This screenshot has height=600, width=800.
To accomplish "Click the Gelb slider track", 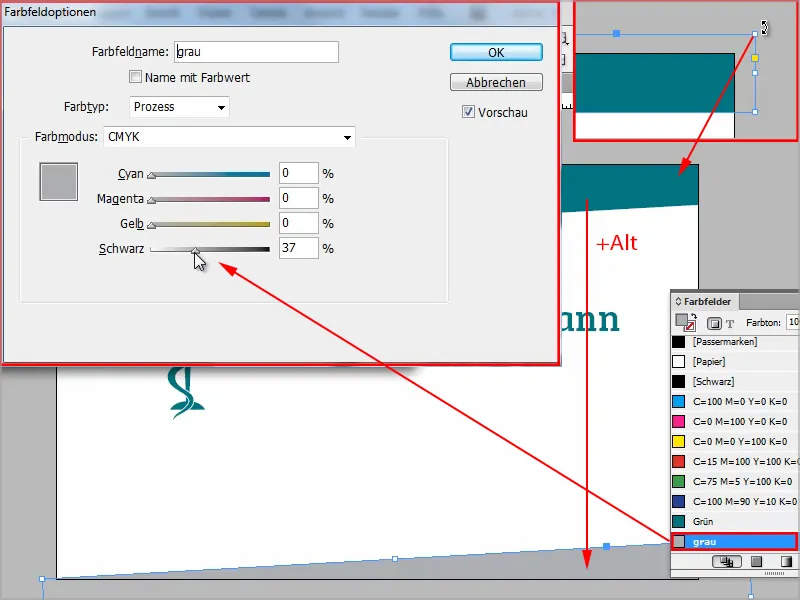I will click(210, 224).
